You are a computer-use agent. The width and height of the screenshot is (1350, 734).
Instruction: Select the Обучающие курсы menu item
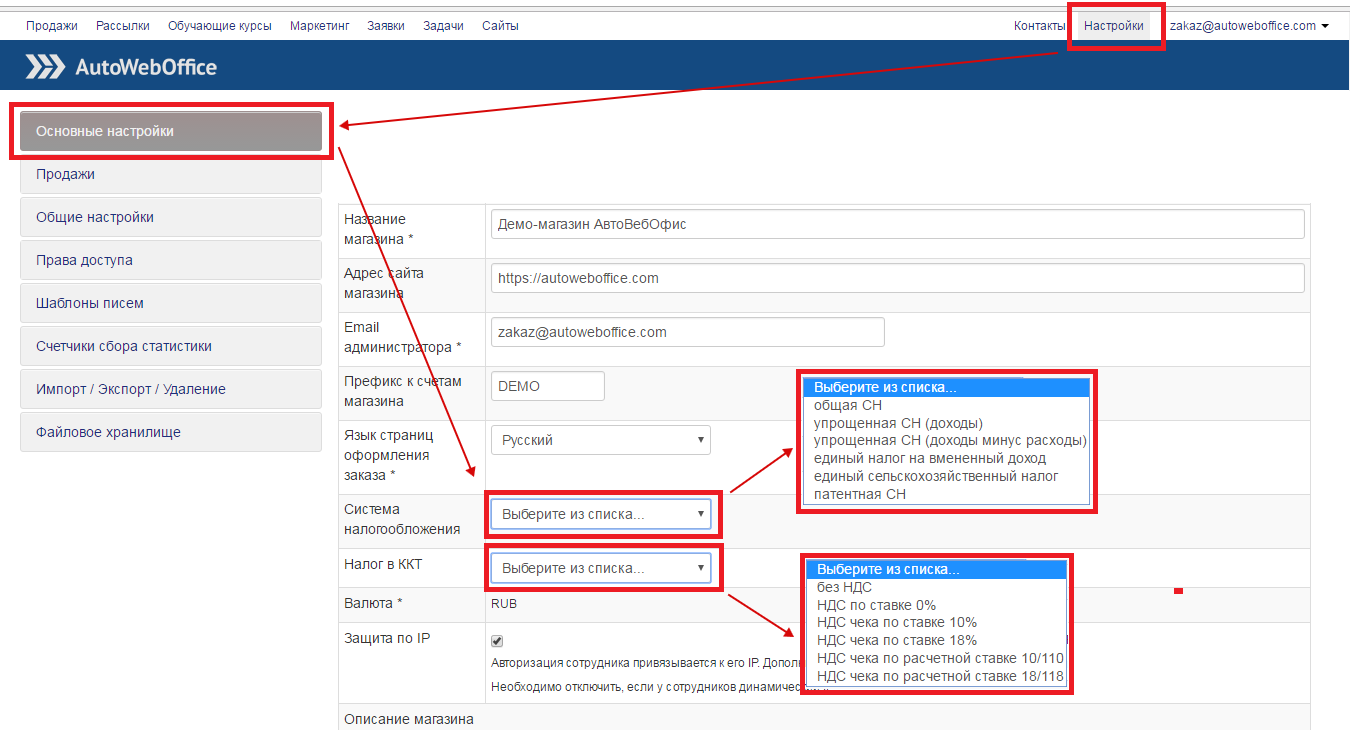[220, 26]
